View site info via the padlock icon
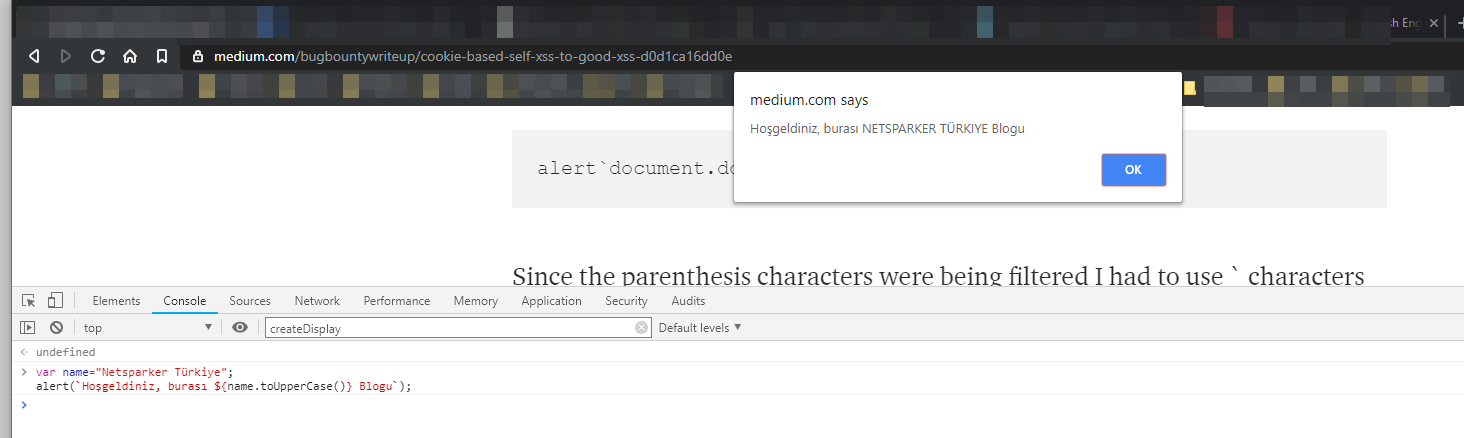This screenshot has height=438, width=1464. click(x=198, y=56)
